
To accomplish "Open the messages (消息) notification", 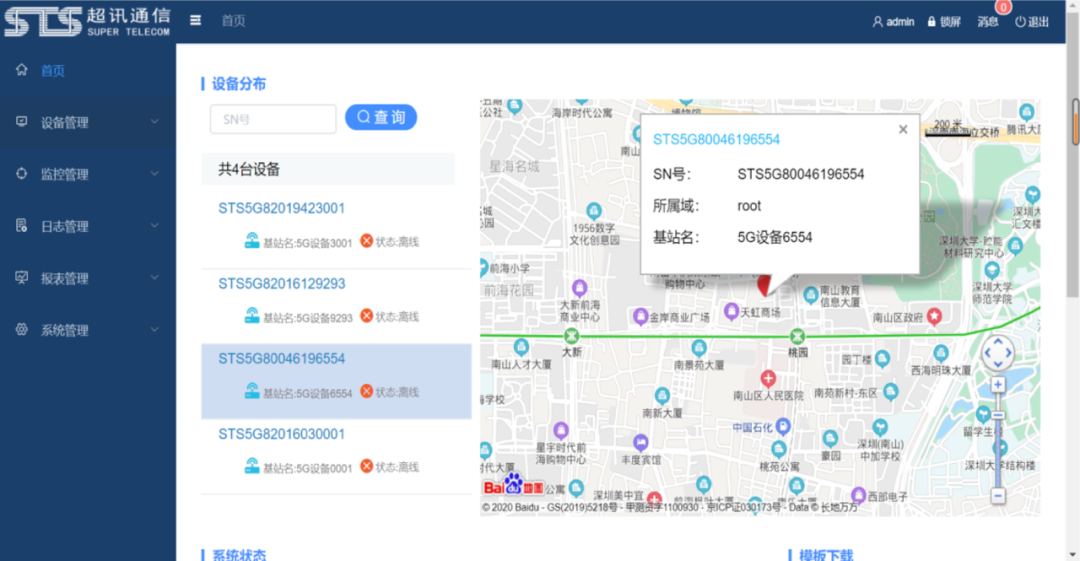I will tap(988, 22).
